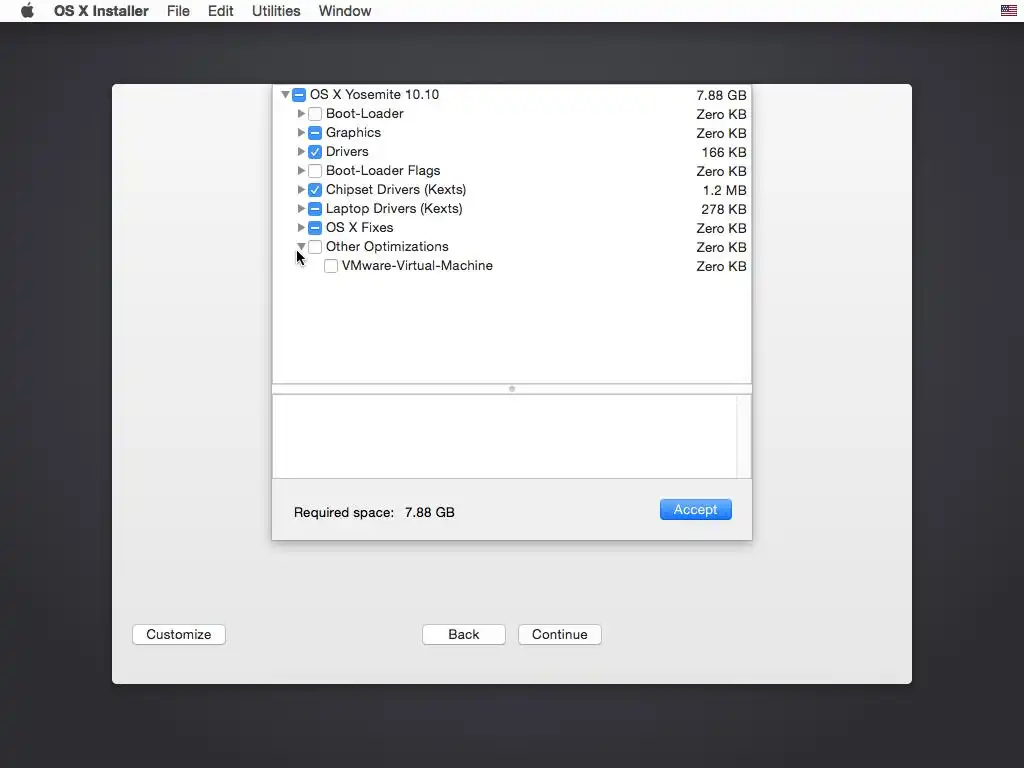Expand the Drivers group
1024x768 pixels.
(301, 152)
